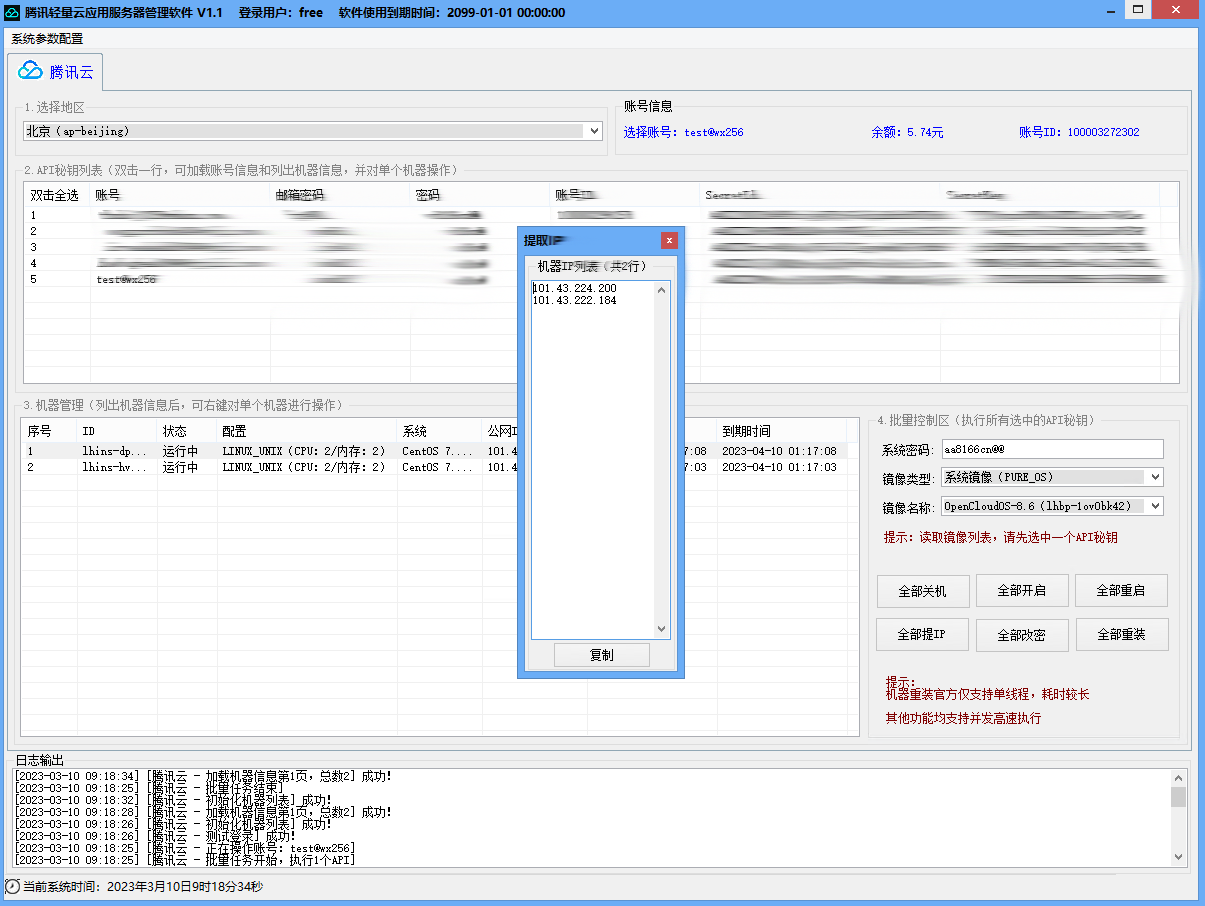Image resolution: width=1205 pixels, height=906 pixels.
Task: Click the up arrow of the IP list scrollbar
Action: click(x=661, y=290)
